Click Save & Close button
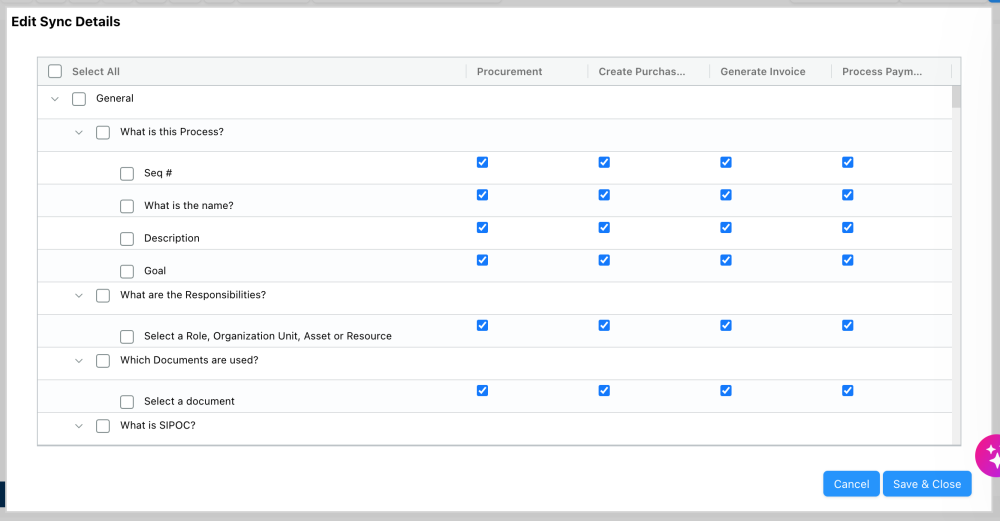Screen dimensions: 1000x521 coord(927,484)
